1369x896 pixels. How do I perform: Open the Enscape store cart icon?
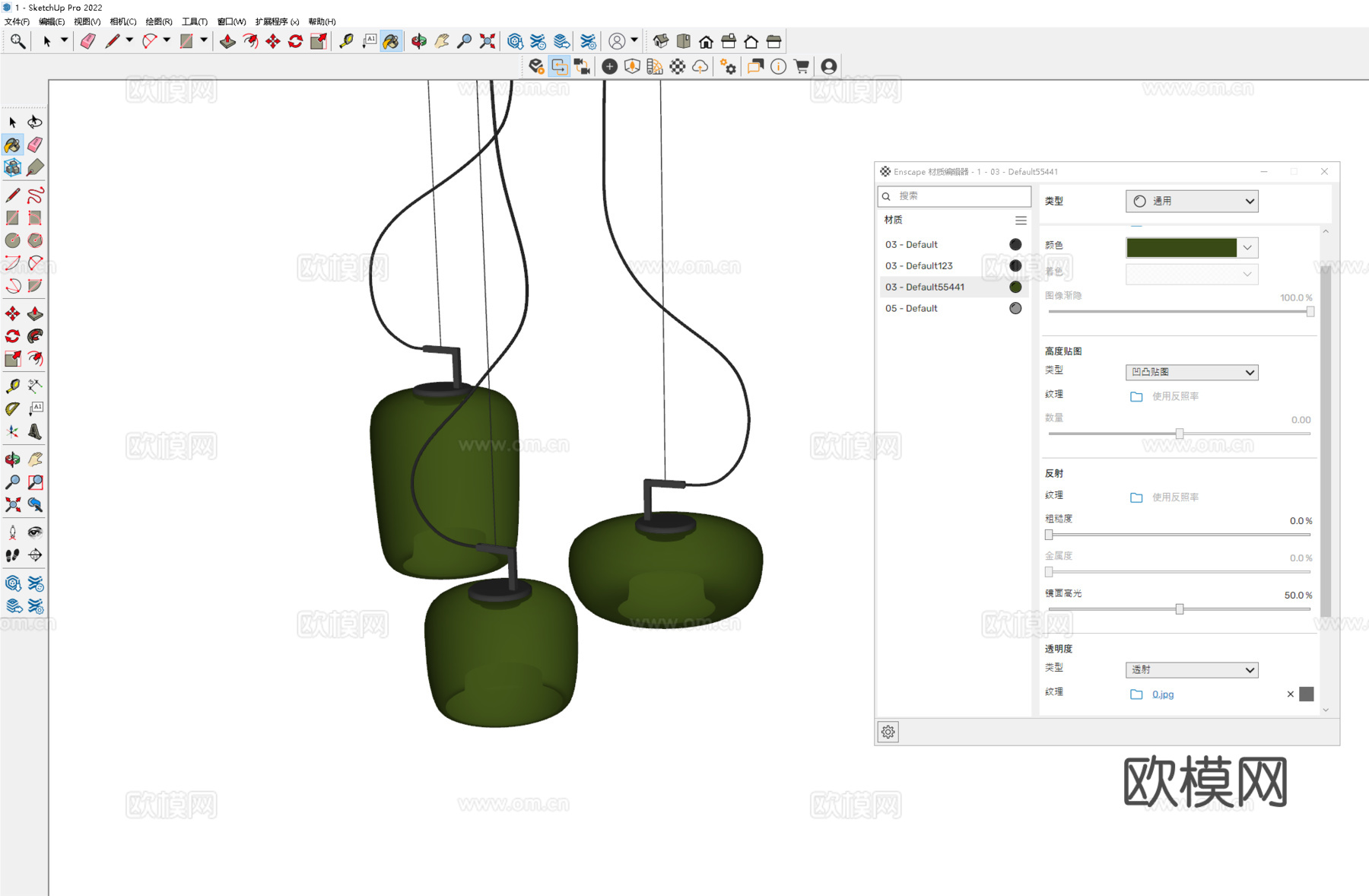click(801, 67)
